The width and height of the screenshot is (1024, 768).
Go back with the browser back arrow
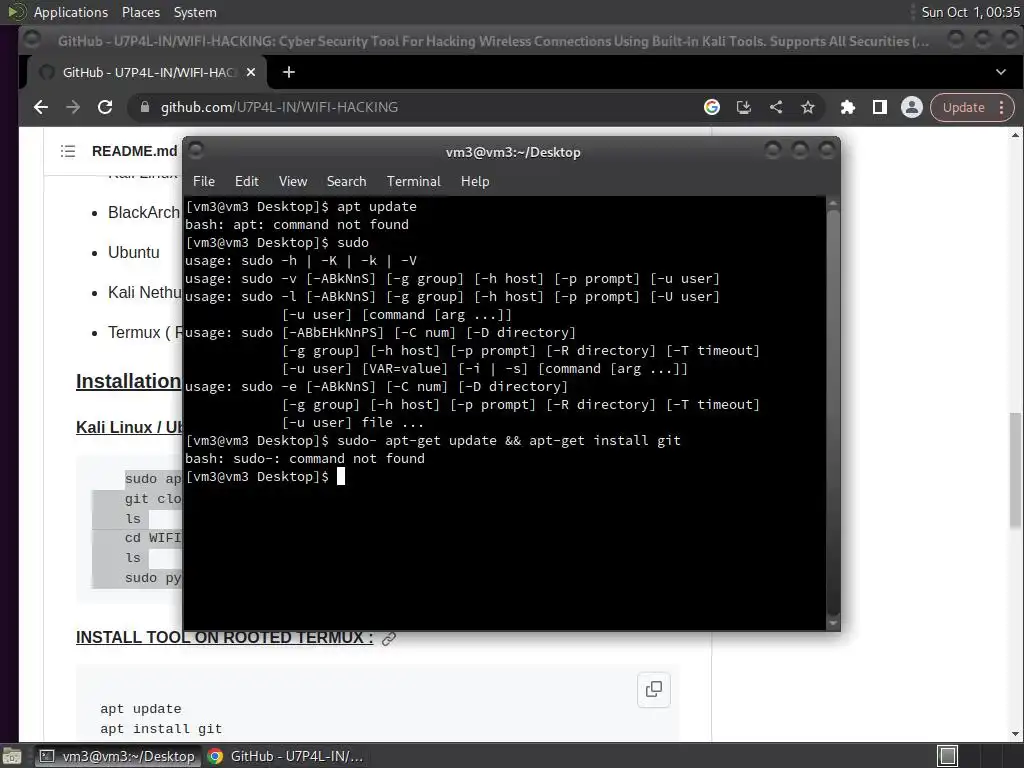pos(40,107)
